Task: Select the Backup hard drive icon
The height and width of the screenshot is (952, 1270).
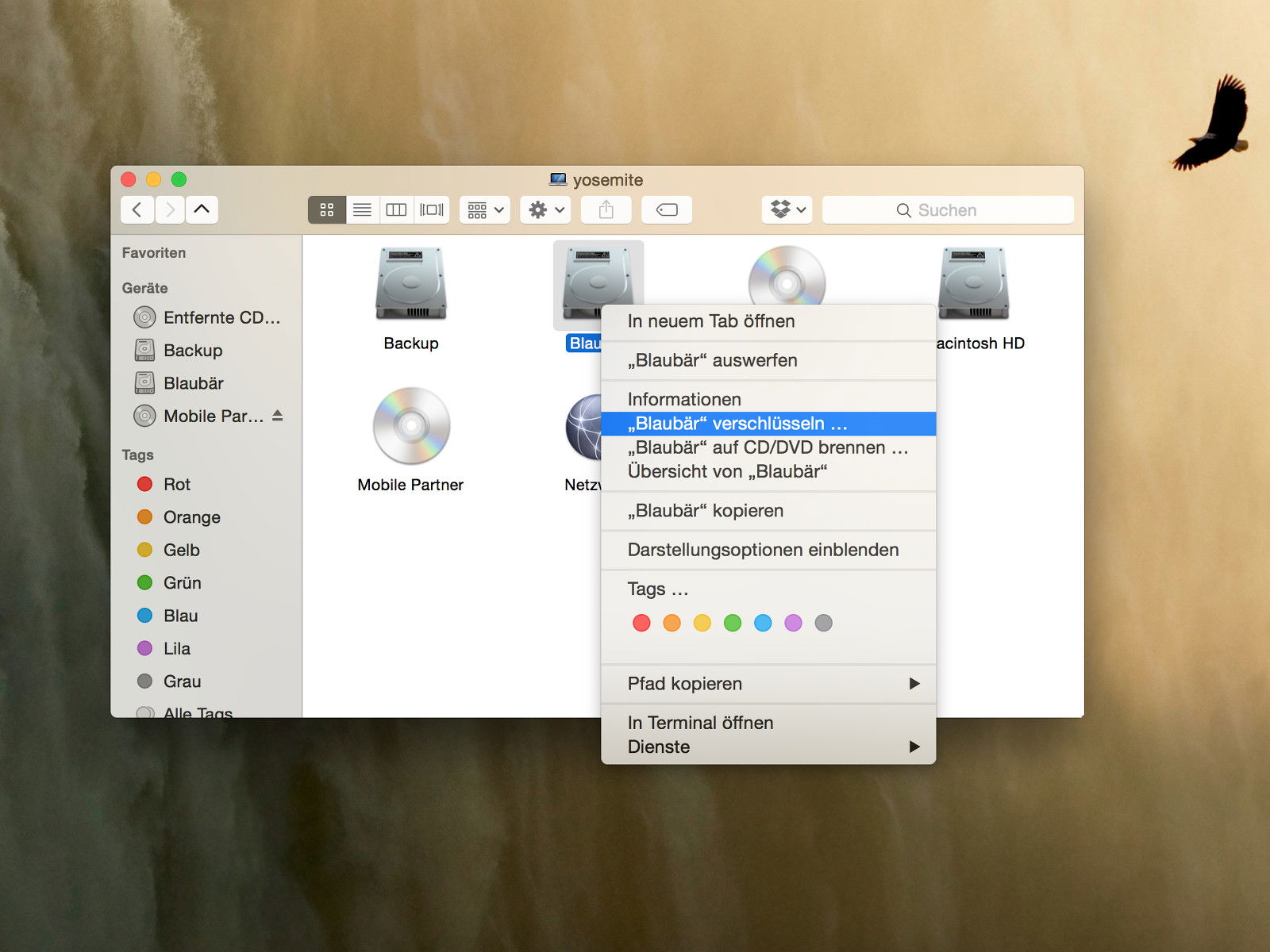Action: tap(411, 283)
